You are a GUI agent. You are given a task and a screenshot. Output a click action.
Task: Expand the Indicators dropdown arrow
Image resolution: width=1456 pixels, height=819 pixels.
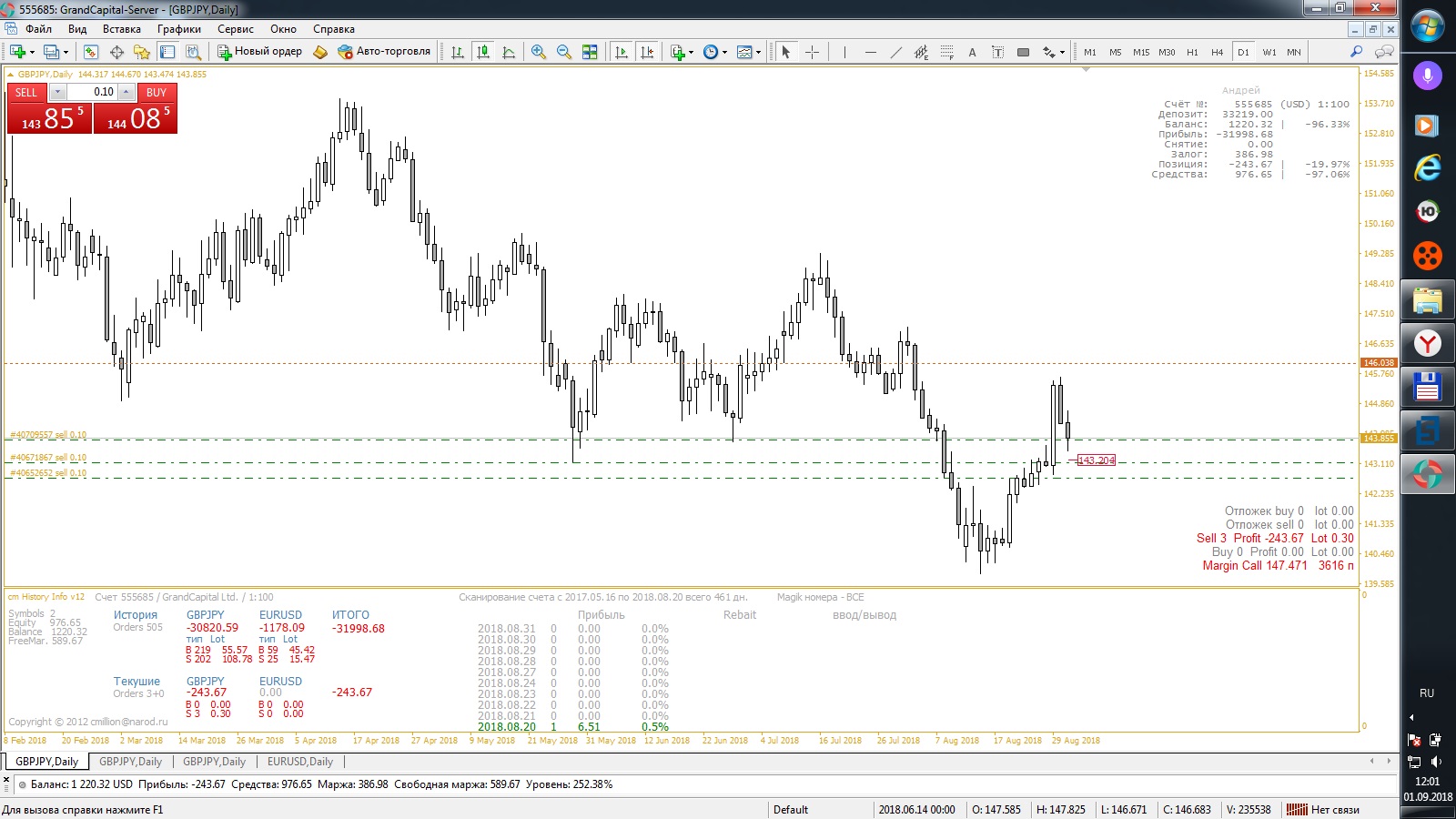[691, 52]
